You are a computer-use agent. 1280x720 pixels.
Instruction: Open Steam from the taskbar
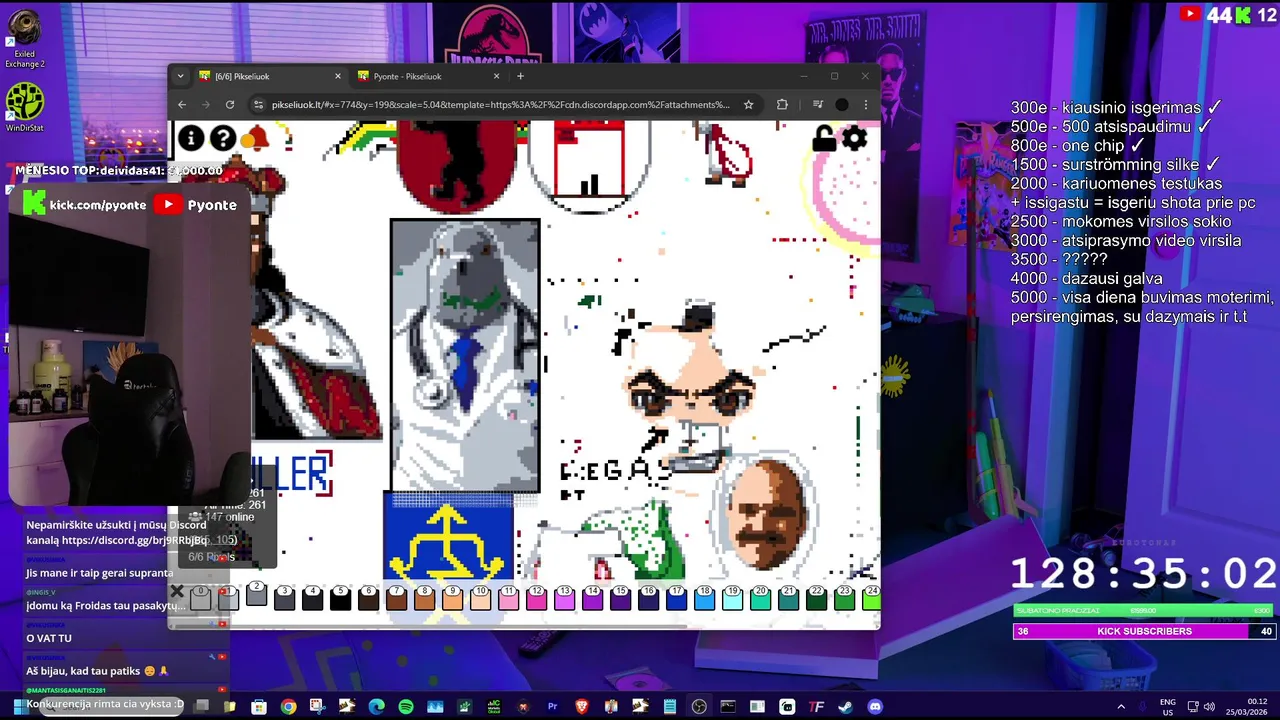pos(846,707)
